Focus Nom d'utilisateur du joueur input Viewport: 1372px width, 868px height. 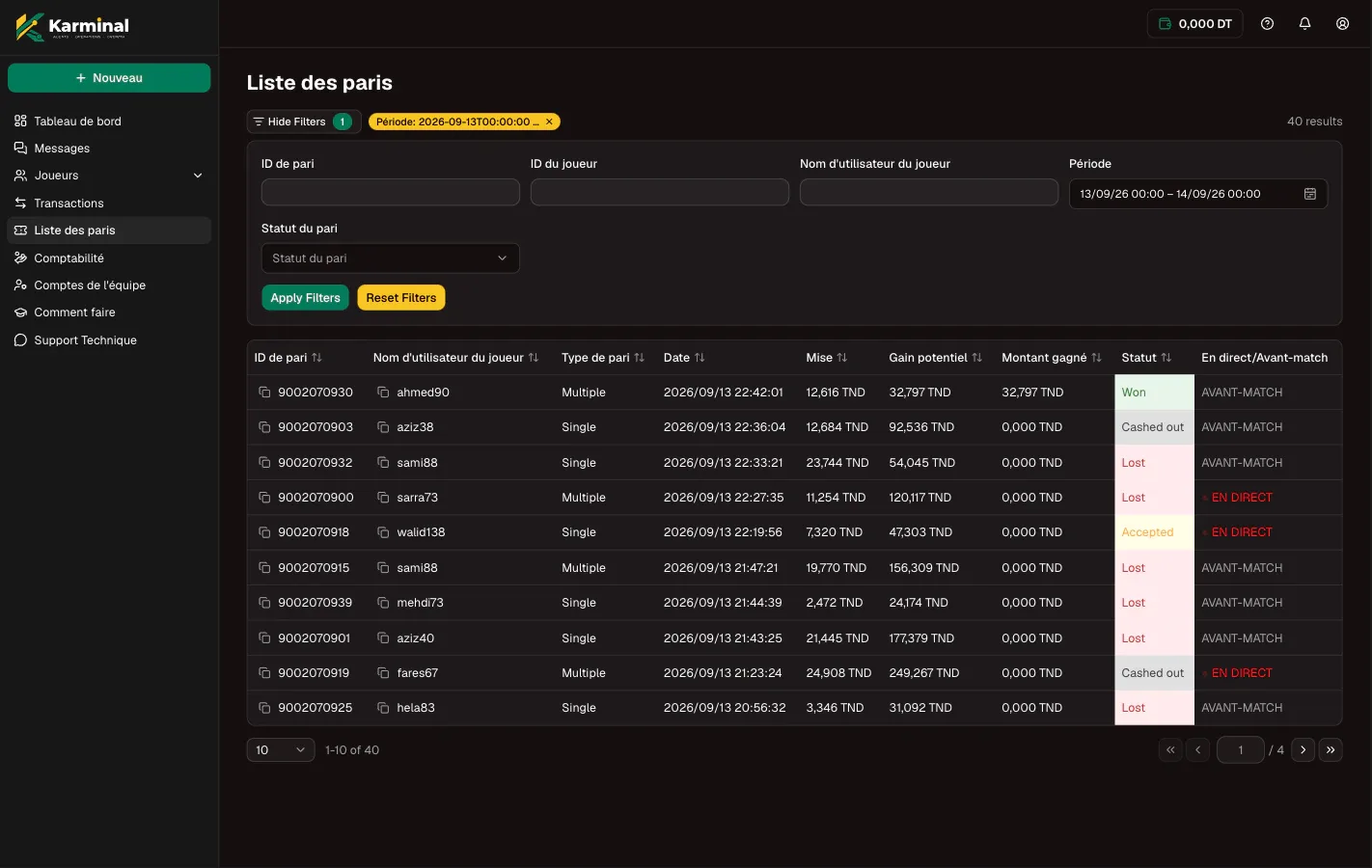pos(929,193)
